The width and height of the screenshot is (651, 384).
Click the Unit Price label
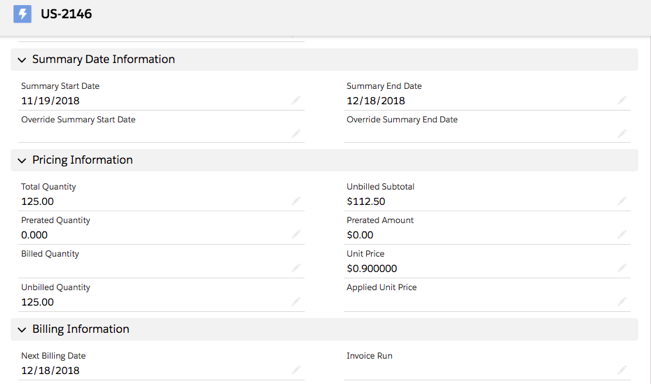(x=365, y=254)
